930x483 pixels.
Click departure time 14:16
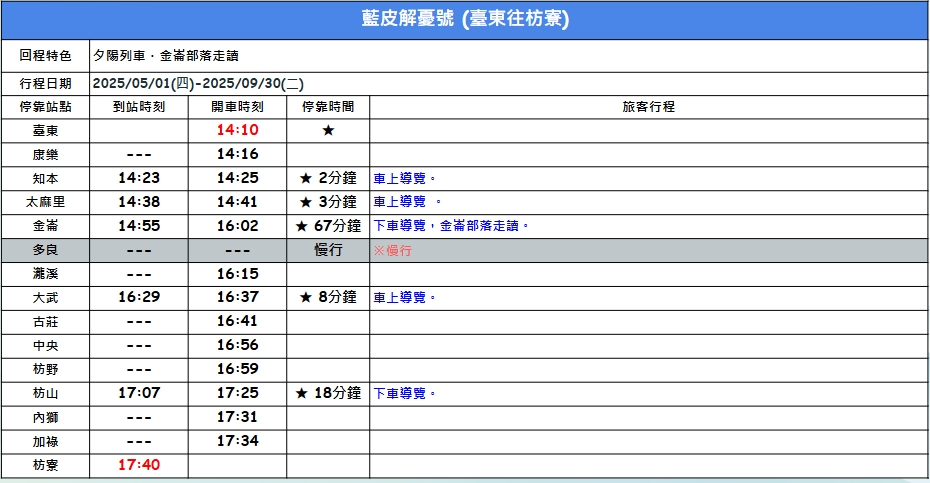click(x=237, y=154)
